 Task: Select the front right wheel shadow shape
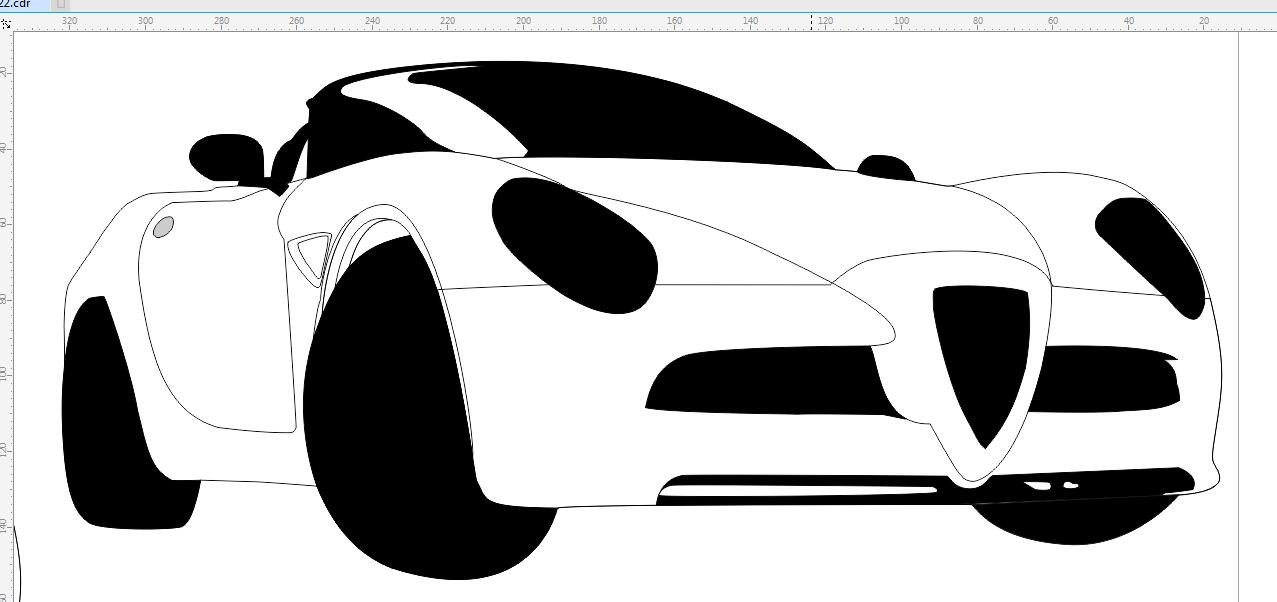(x=1075, y=520)
